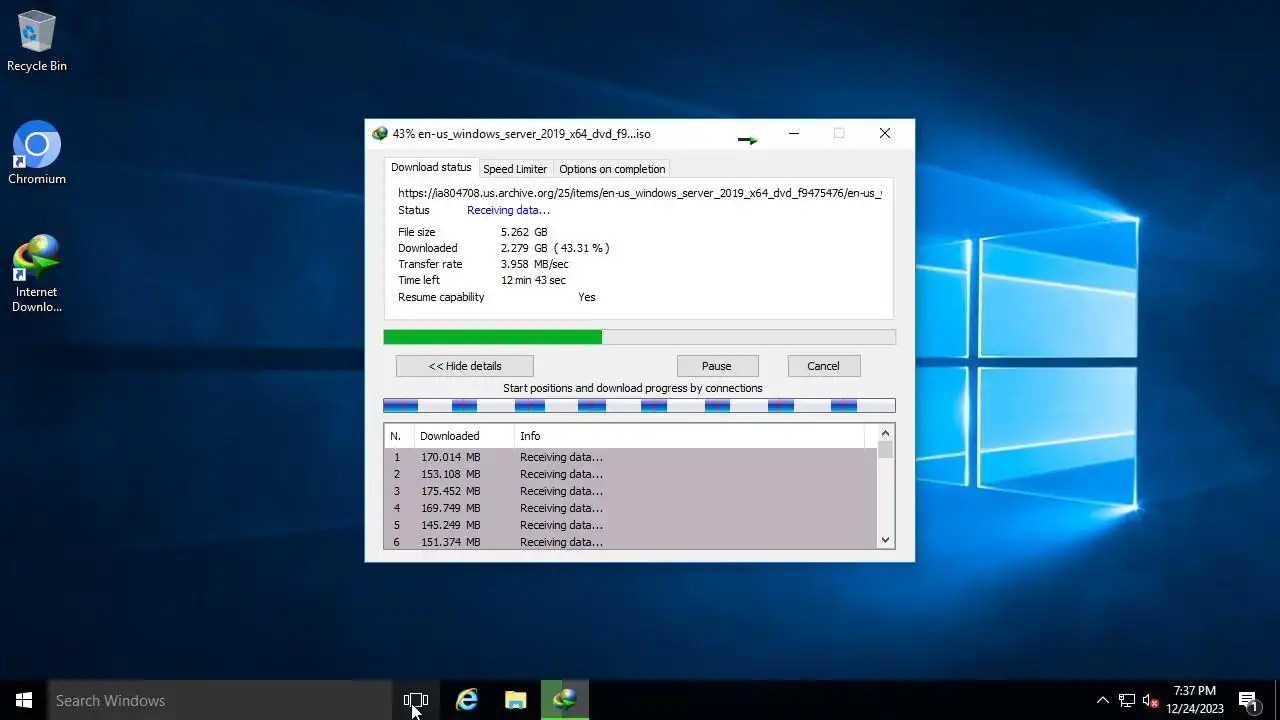Click the Resume capability Yes value
Viewport: 1280px width, 720px height.
point(587,297)
